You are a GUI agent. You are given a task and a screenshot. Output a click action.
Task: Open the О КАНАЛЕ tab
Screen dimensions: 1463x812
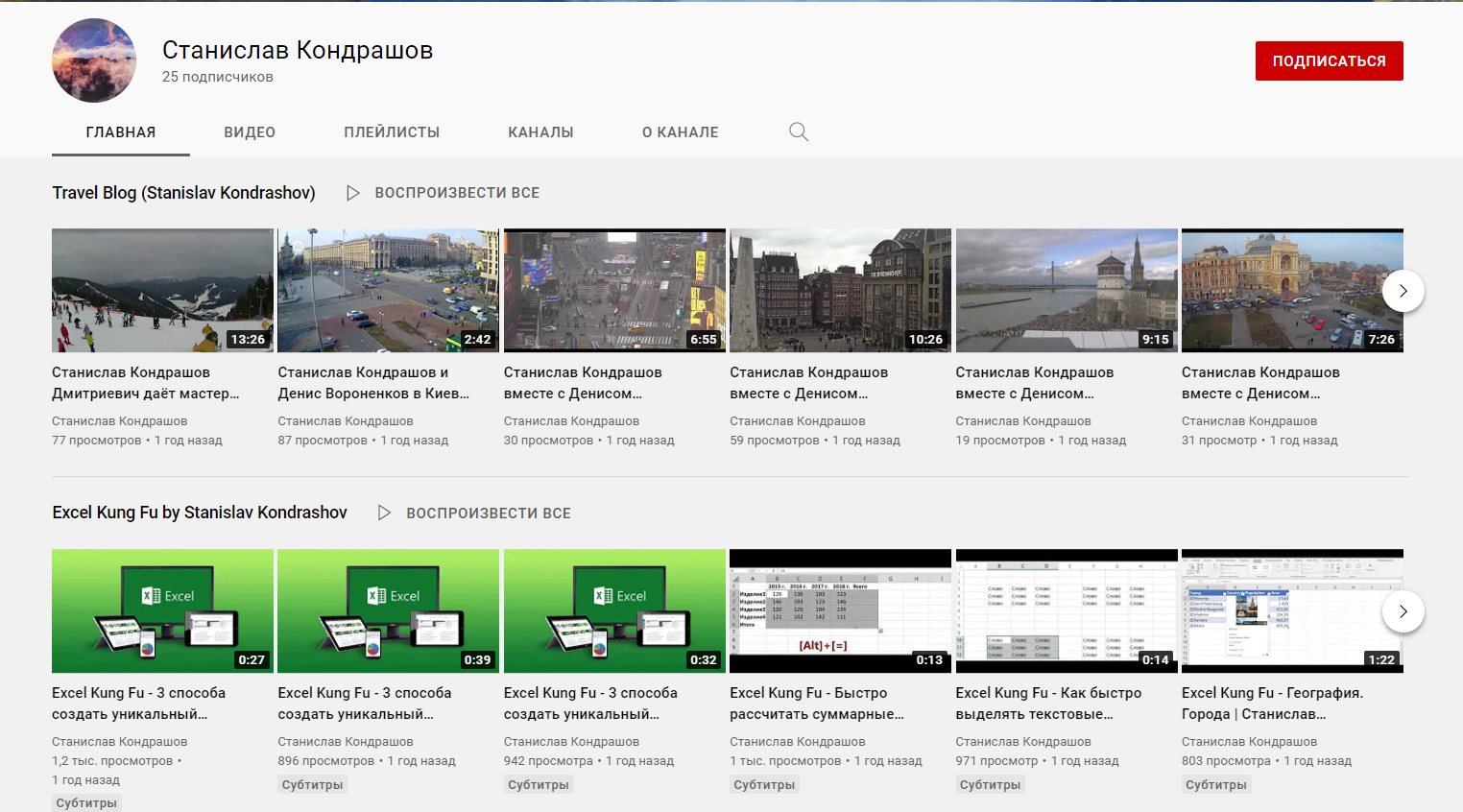click(680, 132)
